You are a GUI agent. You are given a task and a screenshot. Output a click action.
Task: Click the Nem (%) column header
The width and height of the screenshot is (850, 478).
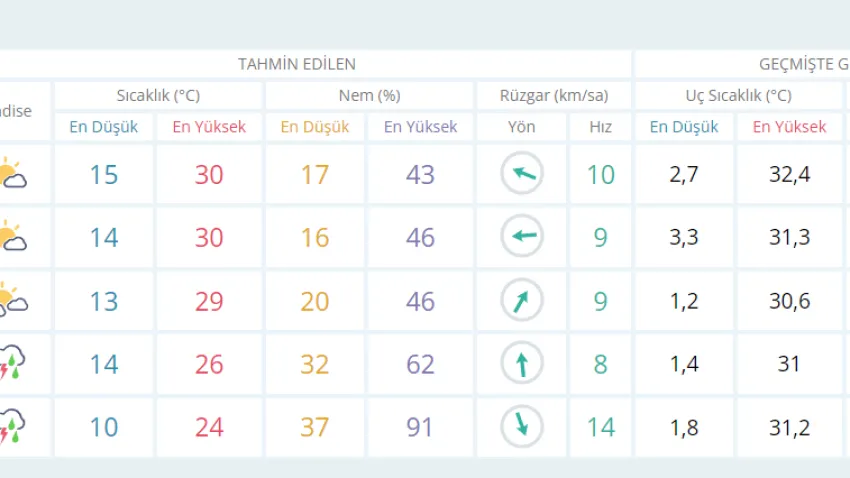(x=369, y=96)
